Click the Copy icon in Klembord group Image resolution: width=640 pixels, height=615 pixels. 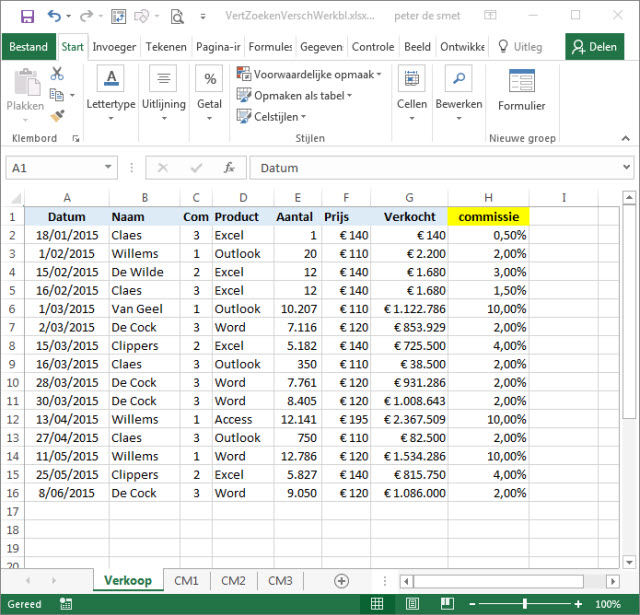click(57, 95)
